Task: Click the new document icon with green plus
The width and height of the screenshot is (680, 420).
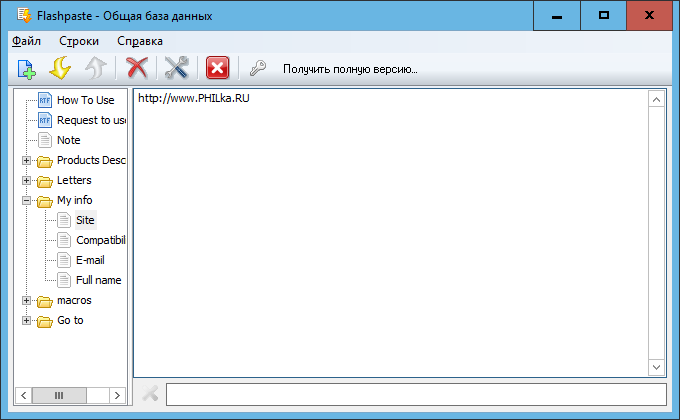Action: point(26,69)
